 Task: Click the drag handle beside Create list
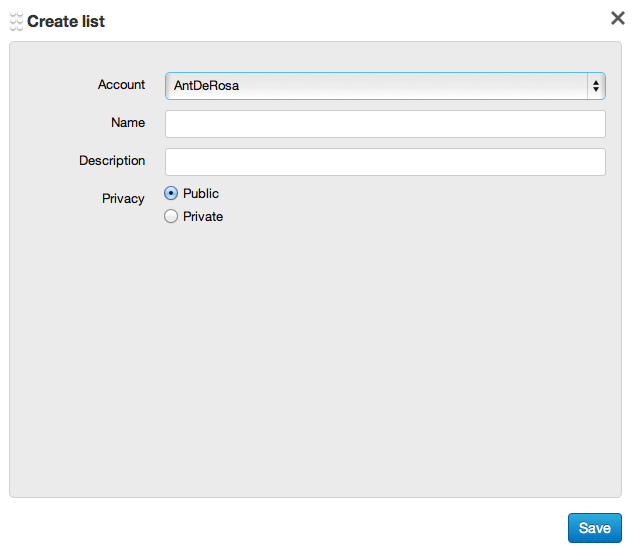[15, 21]
